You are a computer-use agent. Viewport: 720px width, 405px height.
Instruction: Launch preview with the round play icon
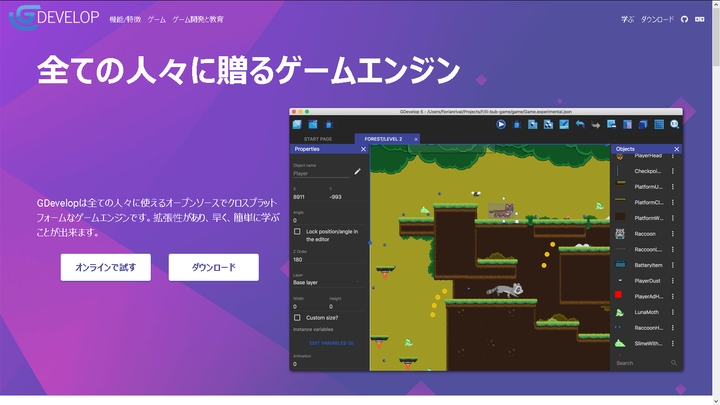pos(501,124)
